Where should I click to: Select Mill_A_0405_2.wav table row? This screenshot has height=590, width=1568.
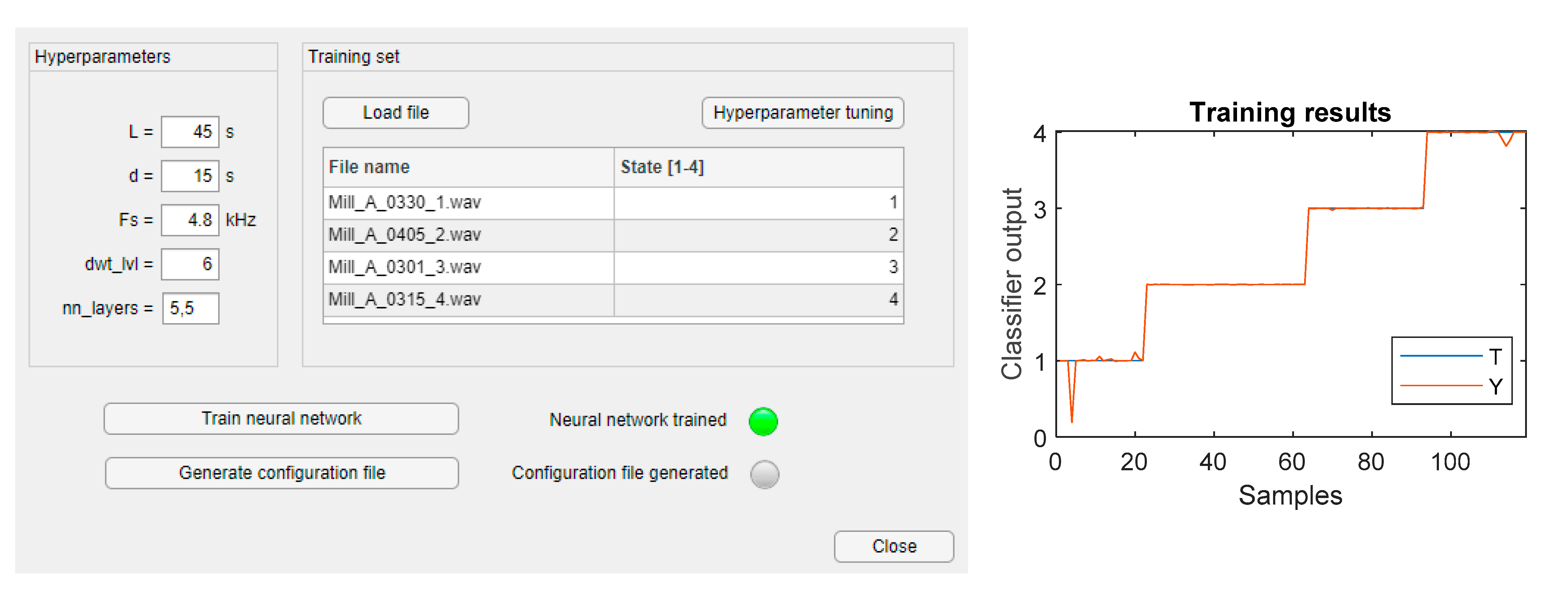click(468, 235)
